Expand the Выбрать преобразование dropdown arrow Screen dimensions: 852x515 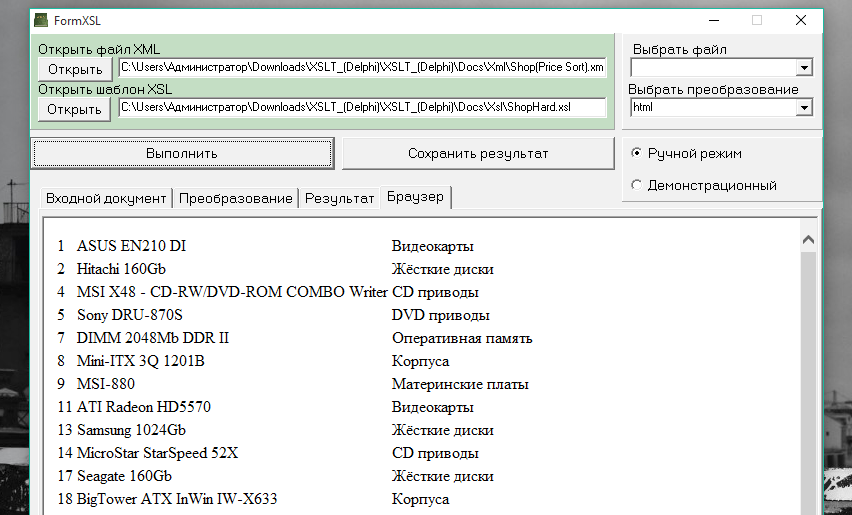tap(804, 108)
